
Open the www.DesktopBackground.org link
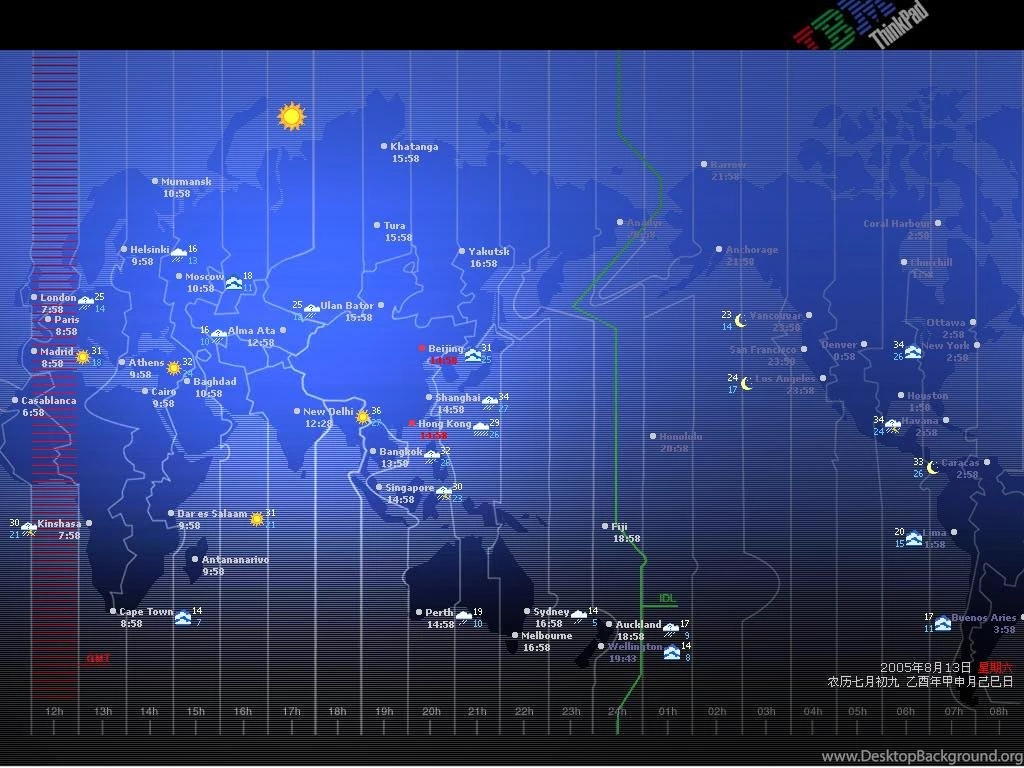(x=921, y=756)
